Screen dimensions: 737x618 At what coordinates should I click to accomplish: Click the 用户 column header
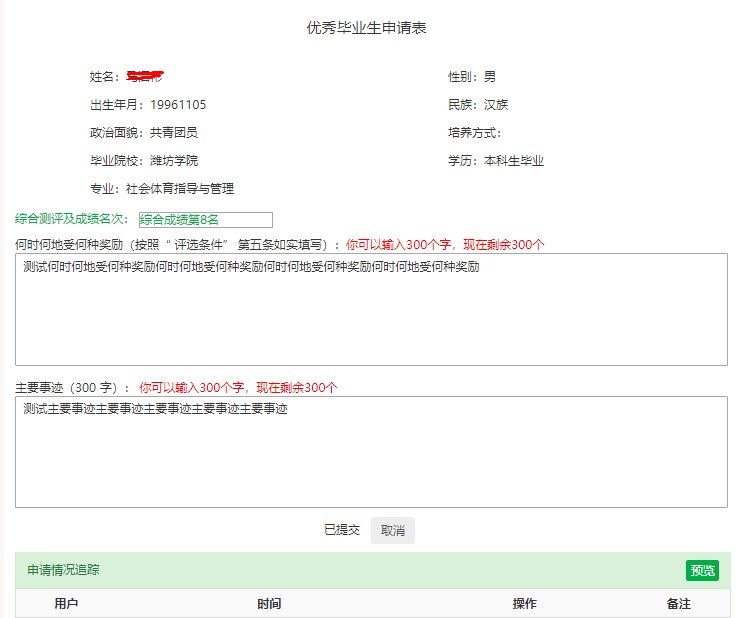66,604
